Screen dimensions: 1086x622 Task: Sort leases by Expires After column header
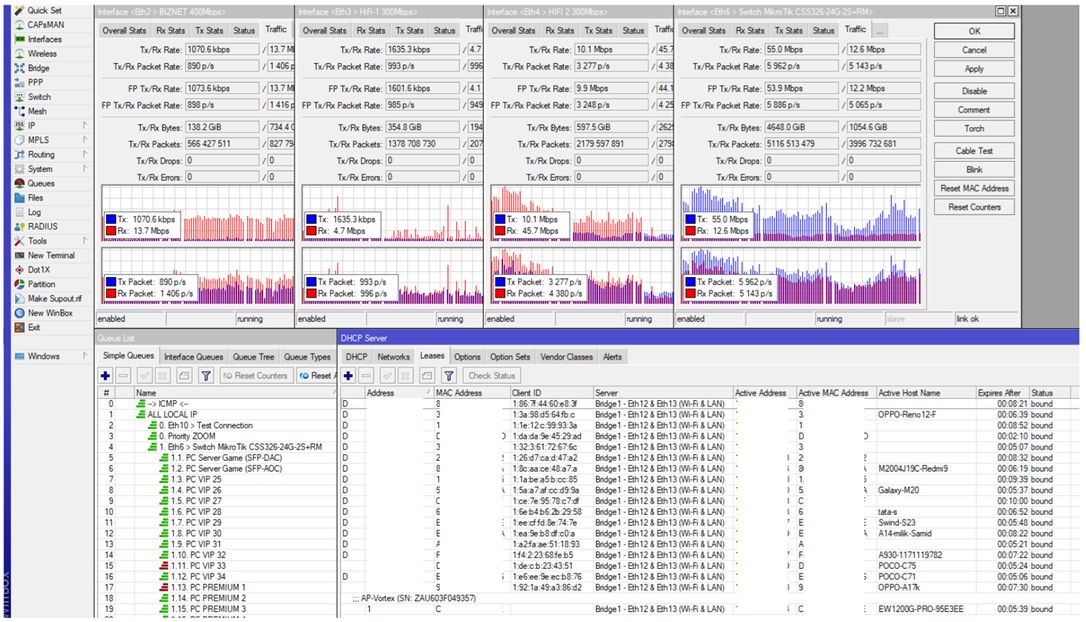click(x=1001, y=393)
